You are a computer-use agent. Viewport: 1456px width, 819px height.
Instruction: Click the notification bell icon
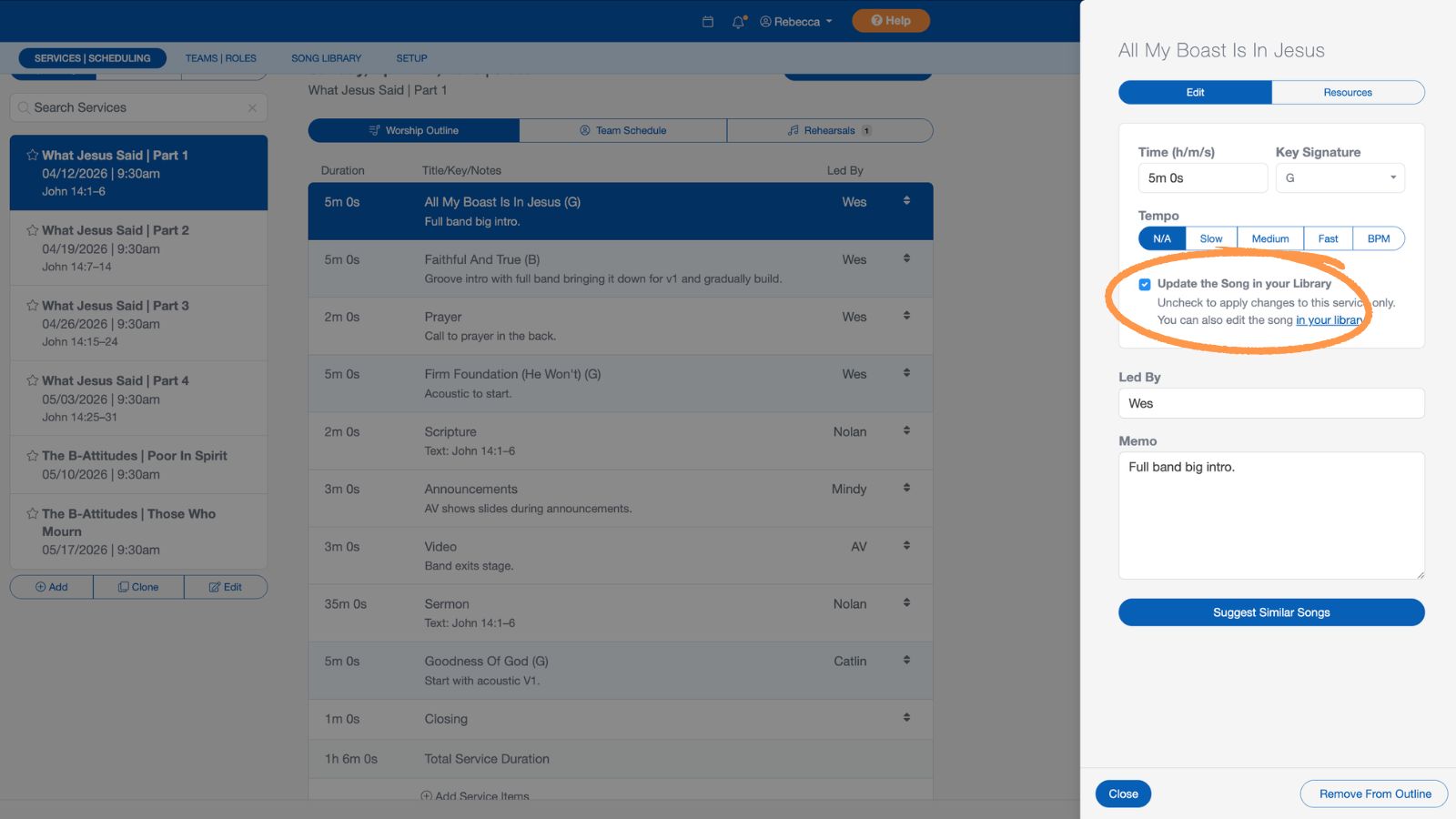pos(738,22)
